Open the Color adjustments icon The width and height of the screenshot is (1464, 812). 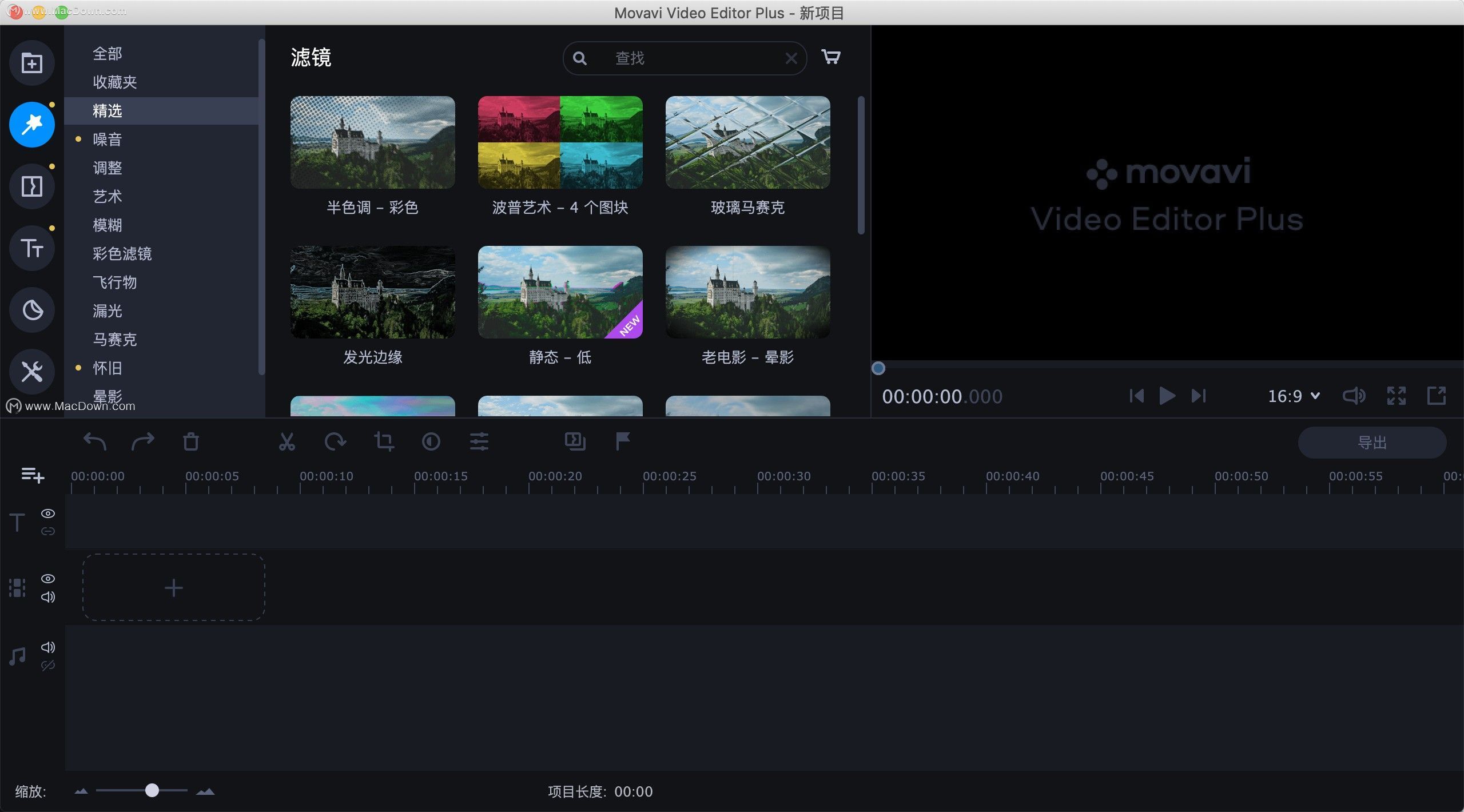[431, 441]
